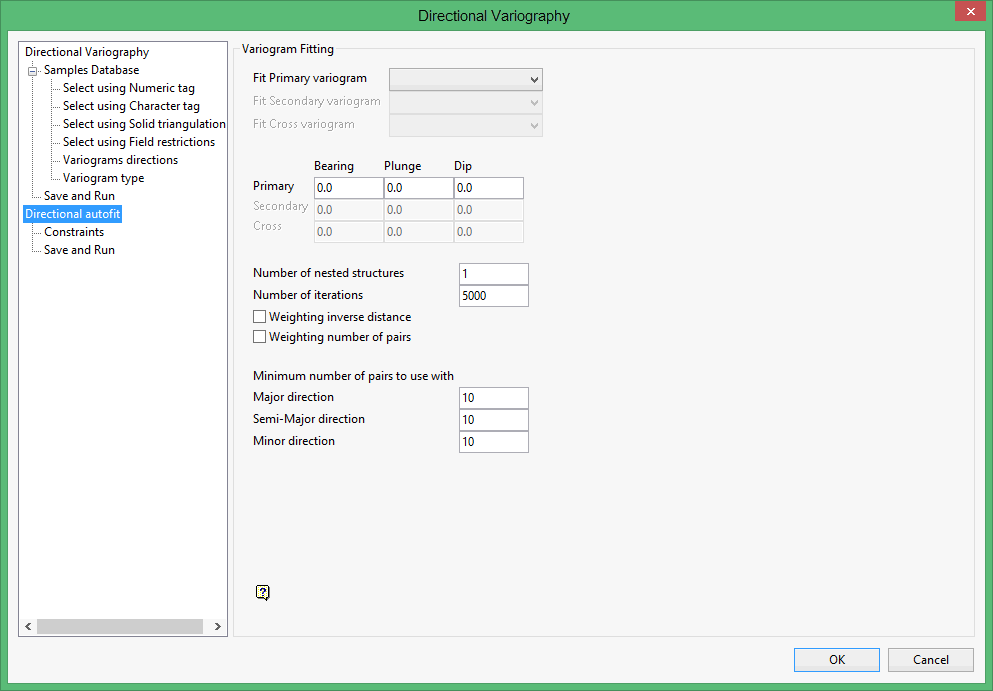The image size is (993, 691).
Task: Open the Variograms directions settings
Action: (x=122, y=159)
